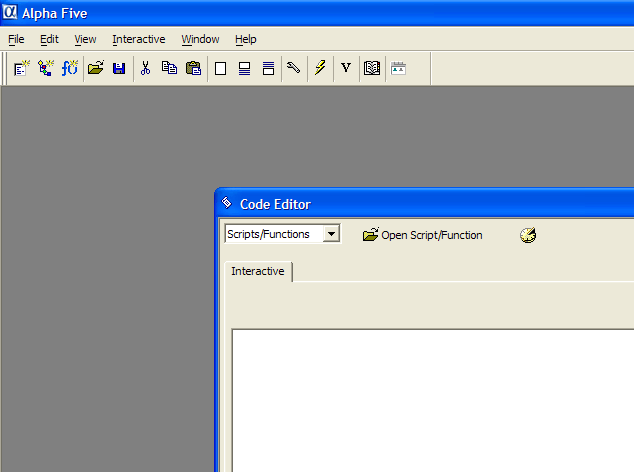
Task: Click the Open folder toolbar icon
Action: point(96,68)
